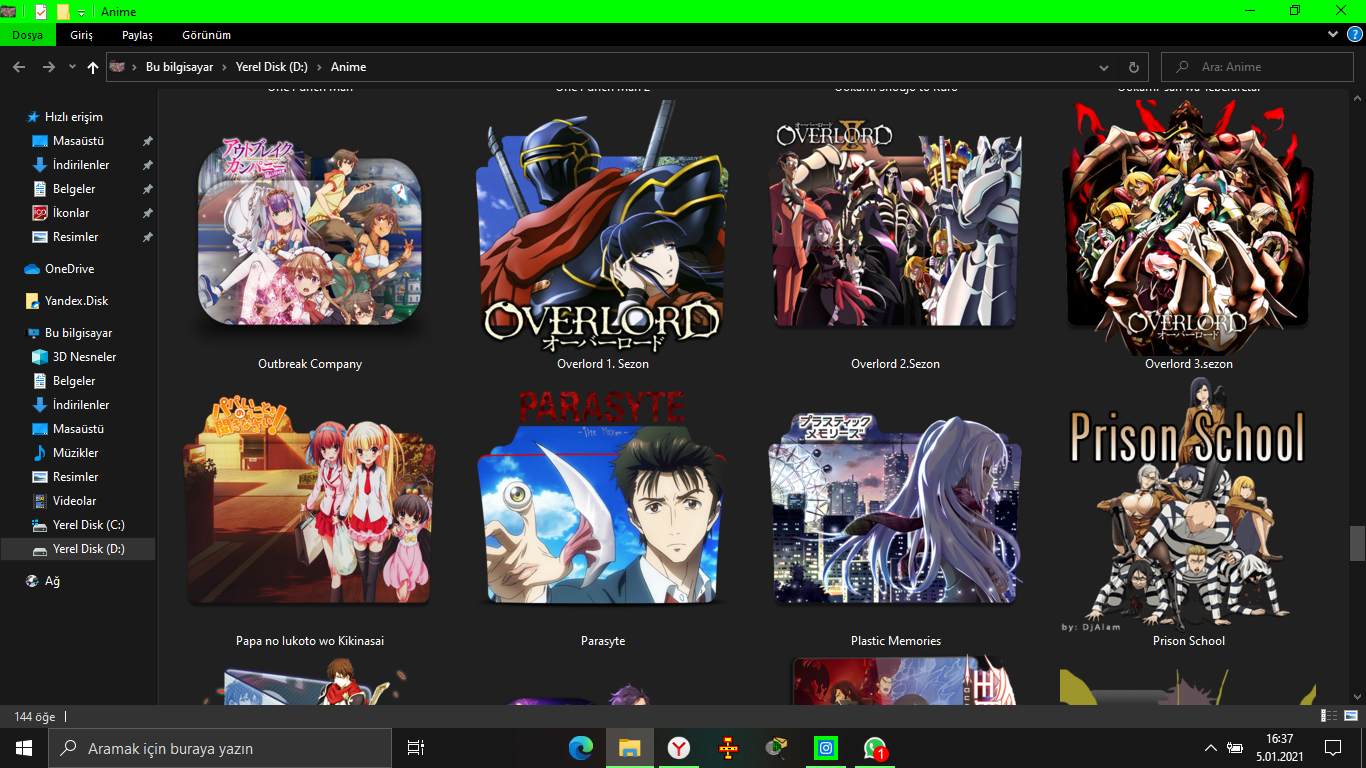Select the Parasyte folder
This screenshot has height=768, width=1366.
pyautogui.click(x=603, y=514)
